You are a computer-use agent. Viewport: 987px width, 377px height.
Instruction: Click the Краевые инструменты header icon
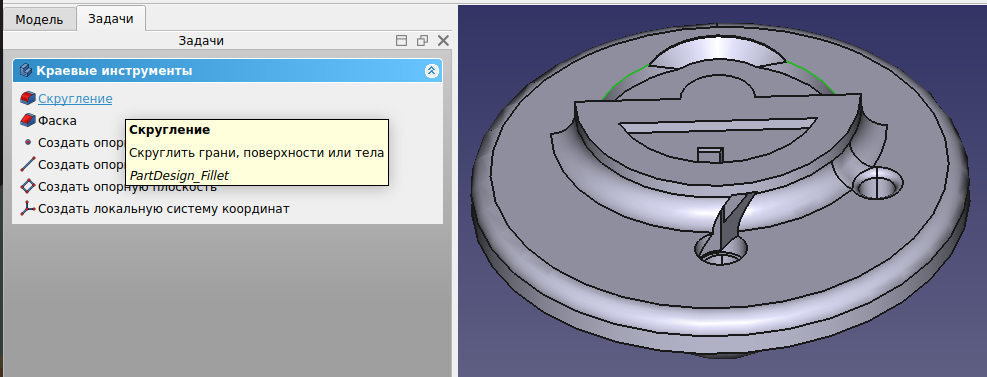pyautogui.click(x=26, y=70)
